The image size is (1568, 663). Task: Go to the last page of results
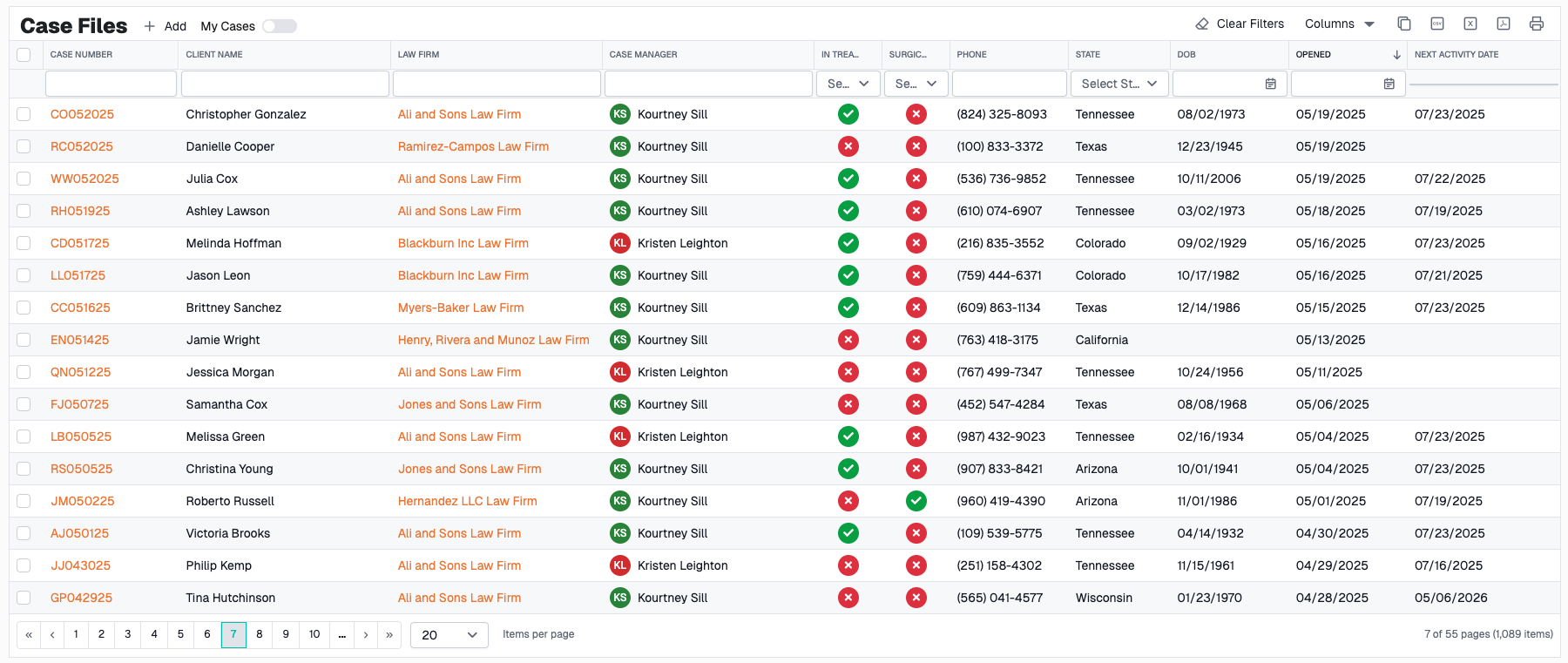pos(389,634)
